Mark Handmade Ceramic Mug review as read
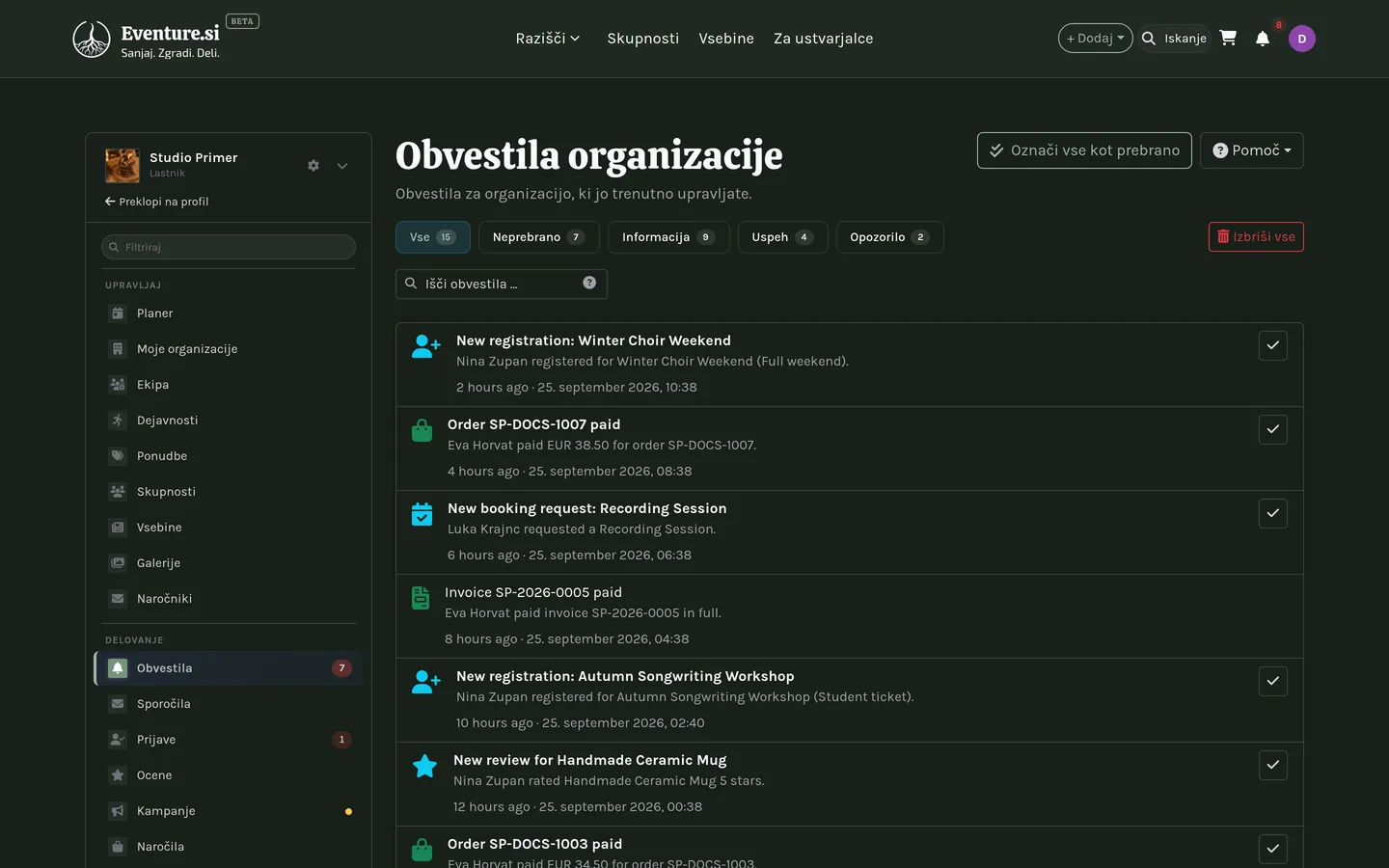1389x868 pixels. [1273, 765]
